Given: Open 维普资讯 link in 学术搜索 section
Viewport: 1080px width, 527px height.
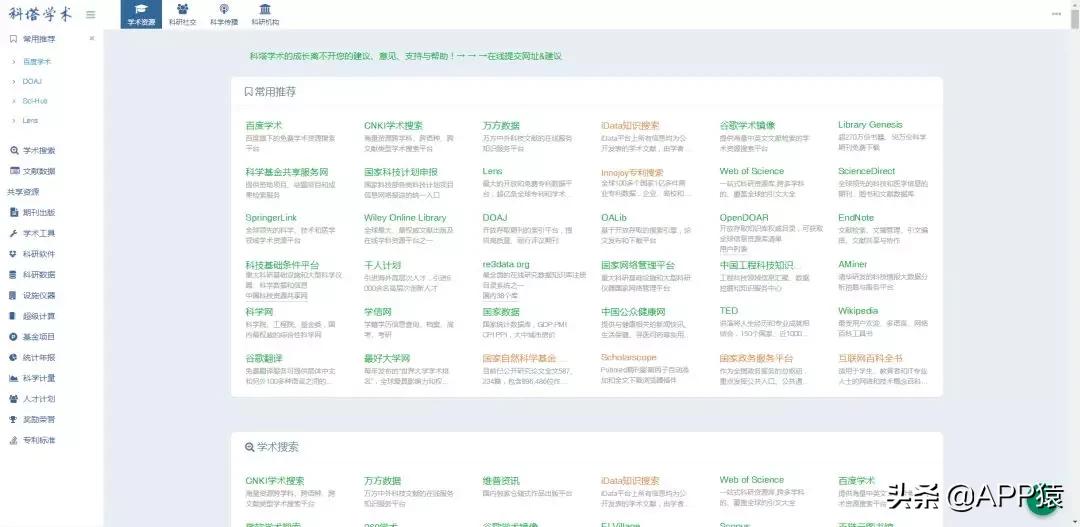Looking at the screenshot, I should (501, 481).
